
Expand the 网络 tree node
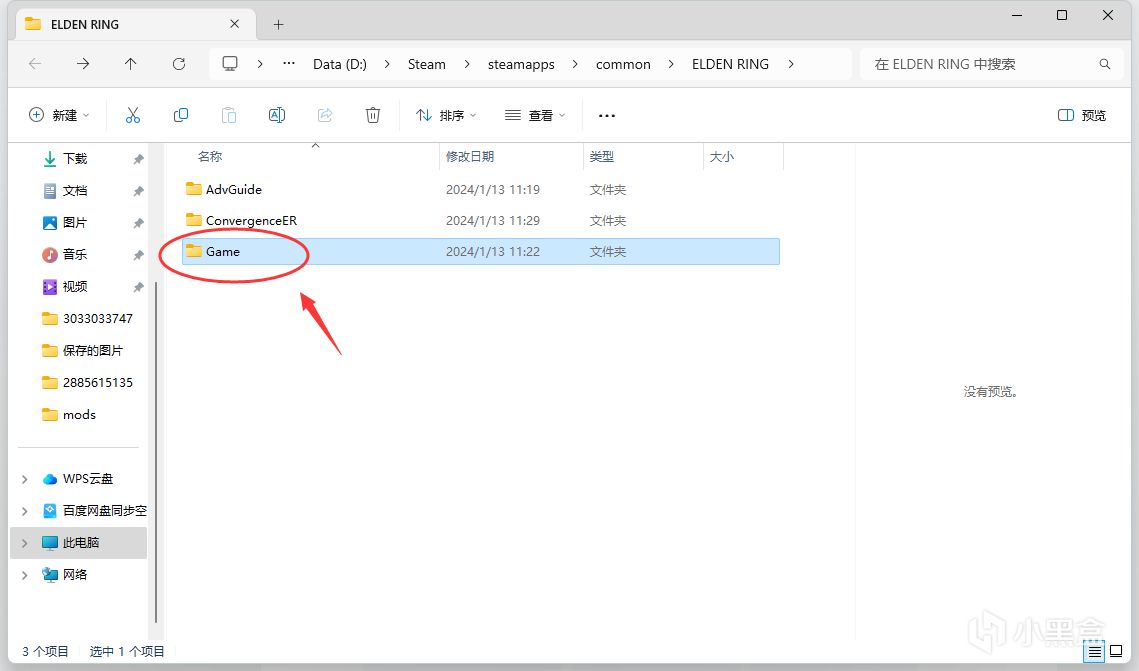[25, 575]
